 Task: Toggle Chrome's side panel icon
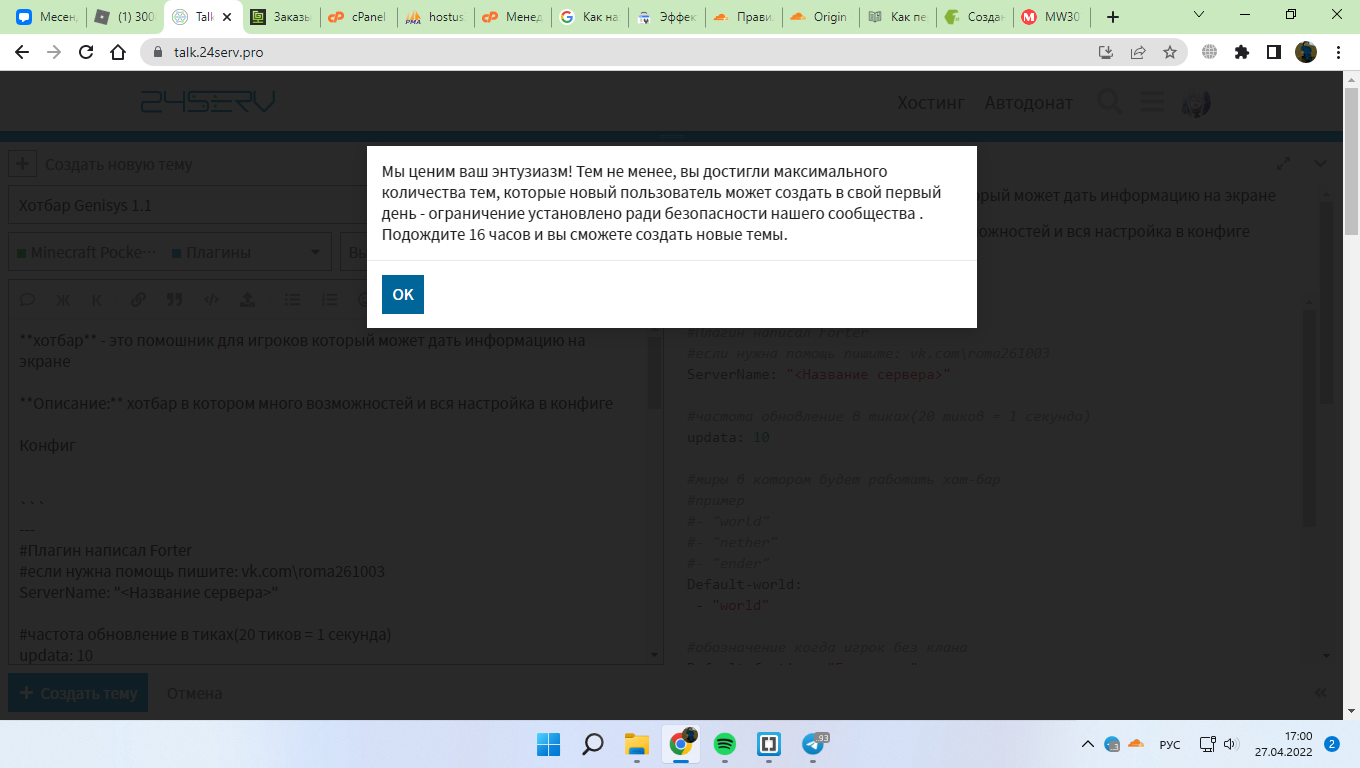pos(1273,52)
